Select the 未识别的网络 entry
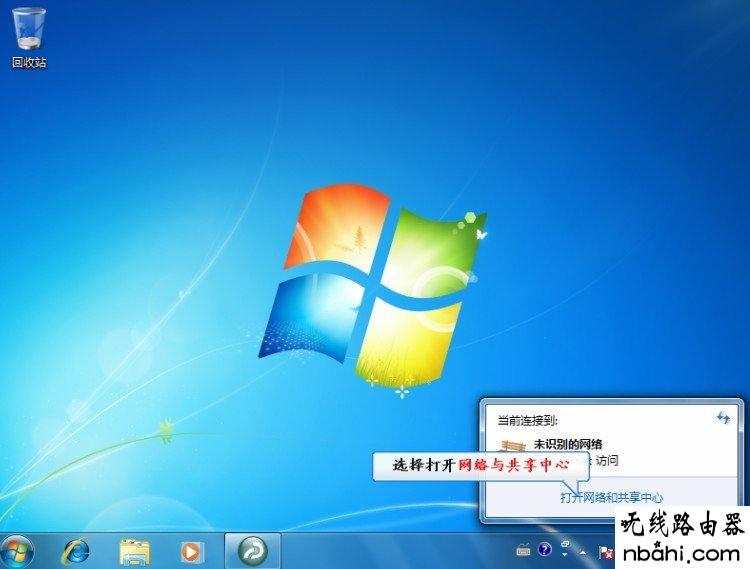Screen dimensions: 750x569 click(568, 444)
